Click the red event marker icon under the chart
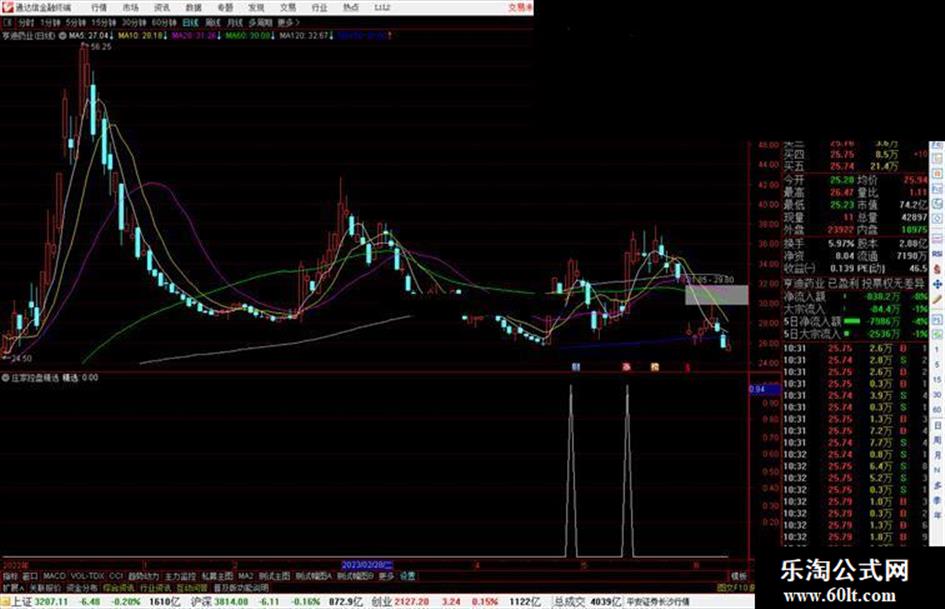This screenshot has height=609, width=945. pos(627,367)
